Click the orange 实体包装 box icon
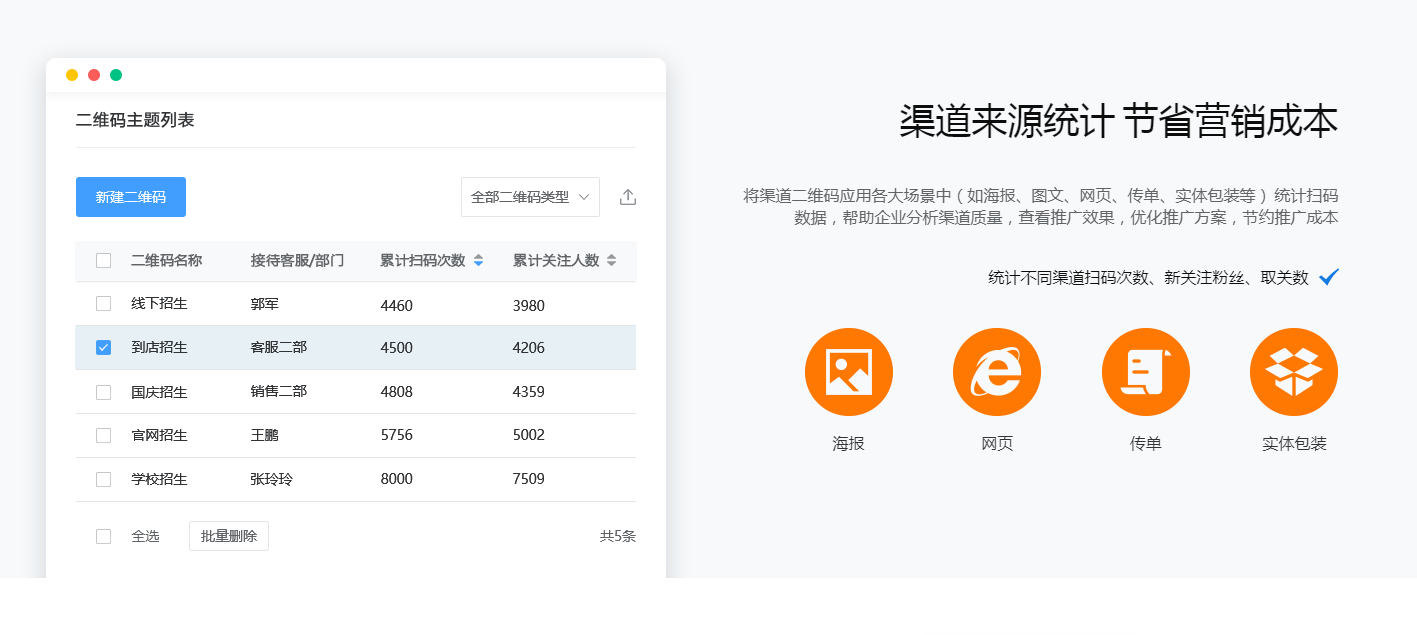This screenshot has width=1417, height=635. 1293,372
